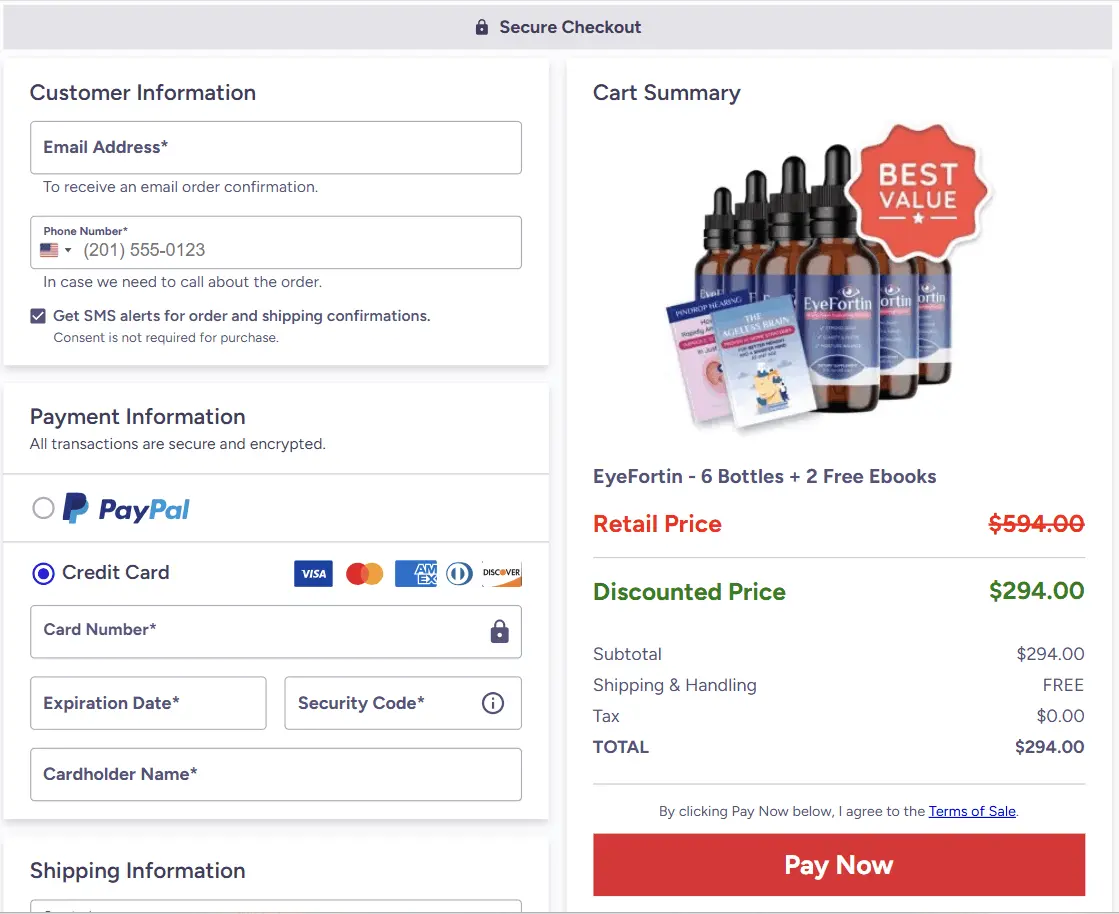Screen dimensions: 1119x914
Task: Click the security code info icon
Action: (x=492, y=703)
